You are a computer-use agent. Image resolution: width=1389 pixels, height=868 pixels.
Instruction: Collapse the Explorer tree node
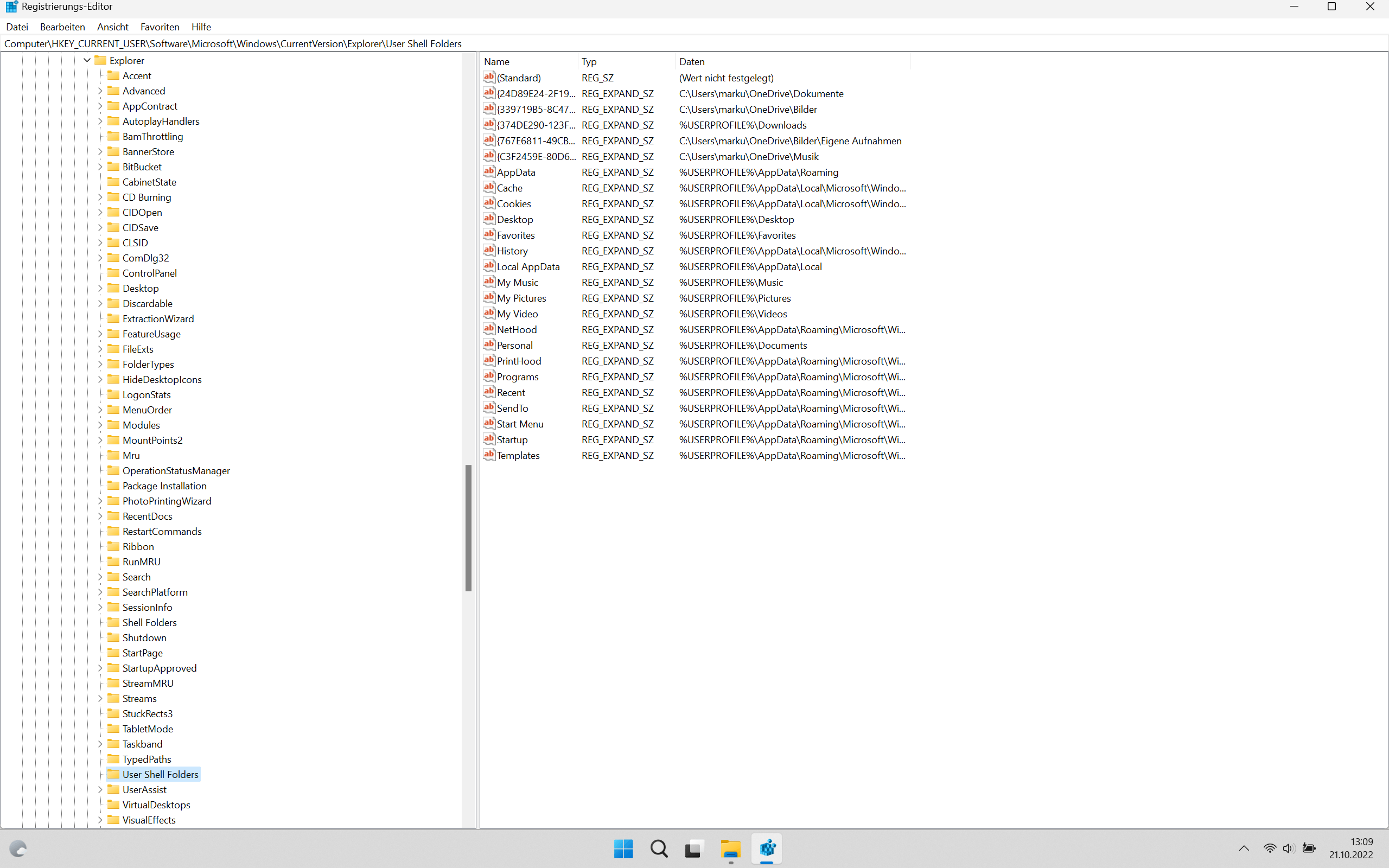pos(87,60)
